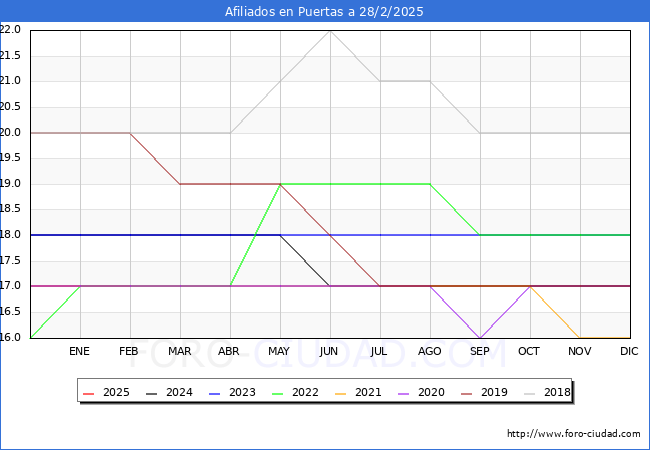Click the FEB month axis label

point(129,351)
